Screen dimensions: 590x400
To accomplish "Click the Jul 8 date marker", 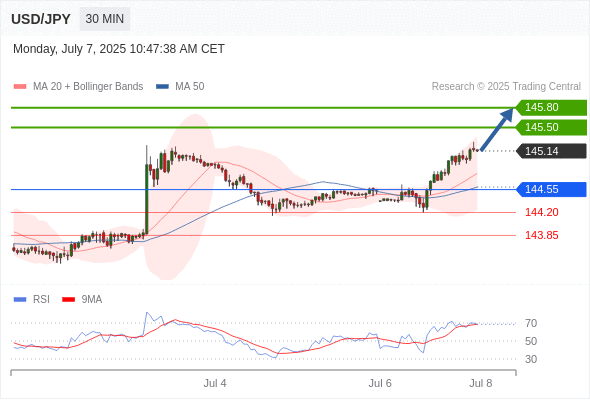I will pyautogui.click(x=481, y=383).
